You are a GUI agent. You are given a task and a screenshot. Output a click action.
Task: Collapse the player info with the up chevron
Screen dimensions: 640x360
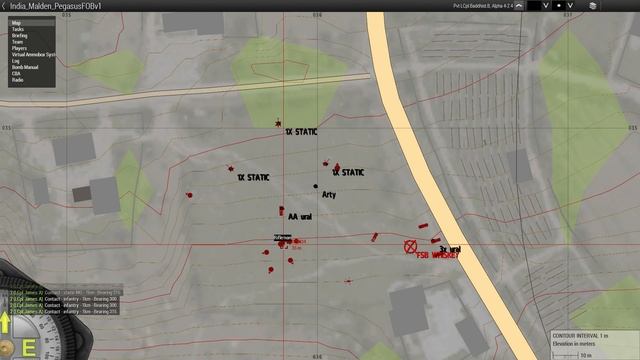tap(519, 6)
